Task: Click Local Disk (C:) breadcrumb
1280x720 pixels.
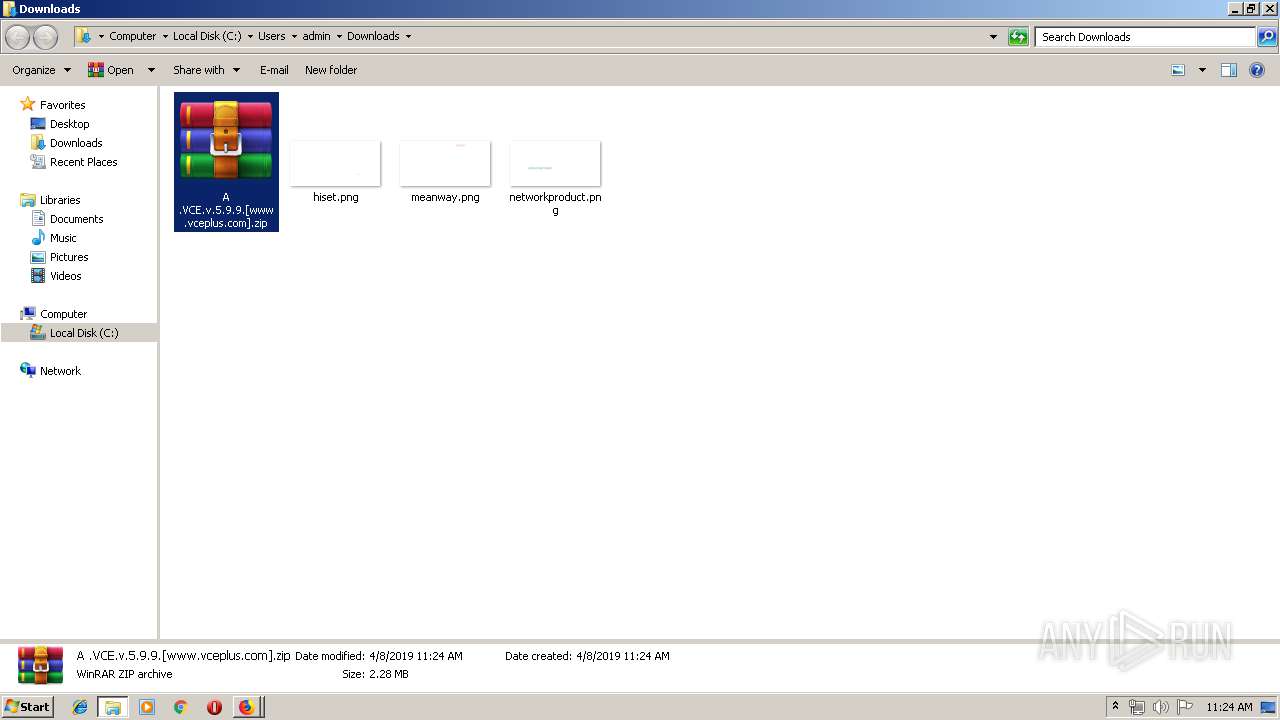Action: pos(207,36)
